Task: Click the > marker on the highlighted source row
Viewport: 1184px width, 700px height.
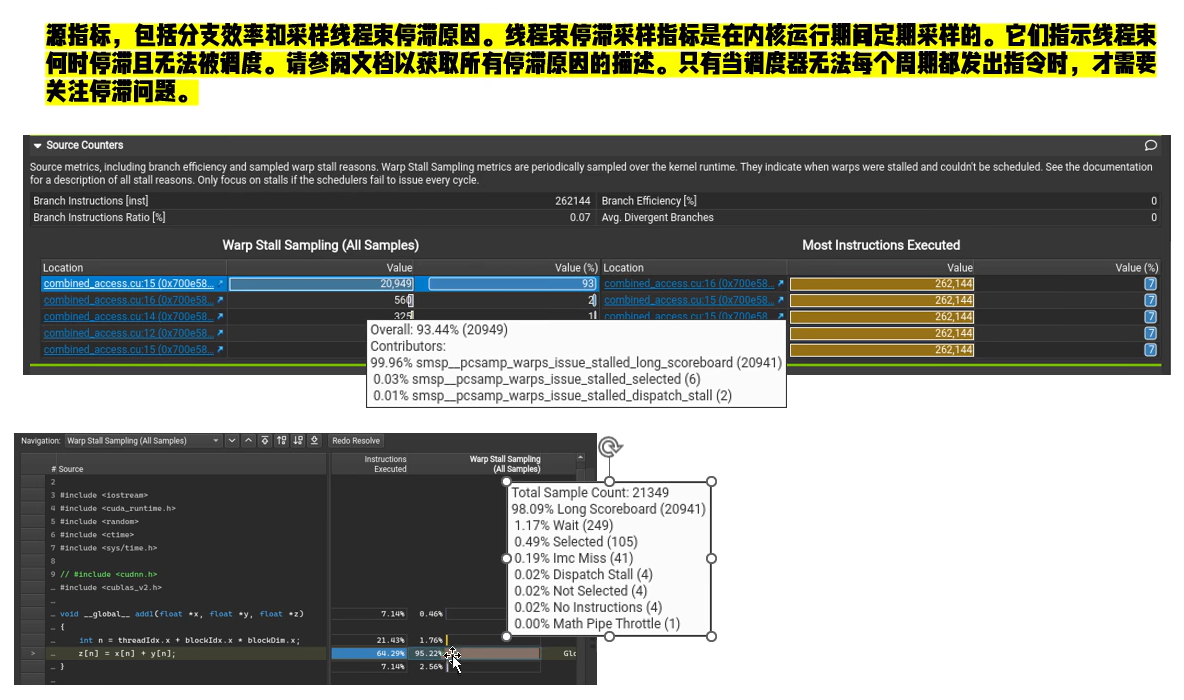Action: [x=32, y=653]
